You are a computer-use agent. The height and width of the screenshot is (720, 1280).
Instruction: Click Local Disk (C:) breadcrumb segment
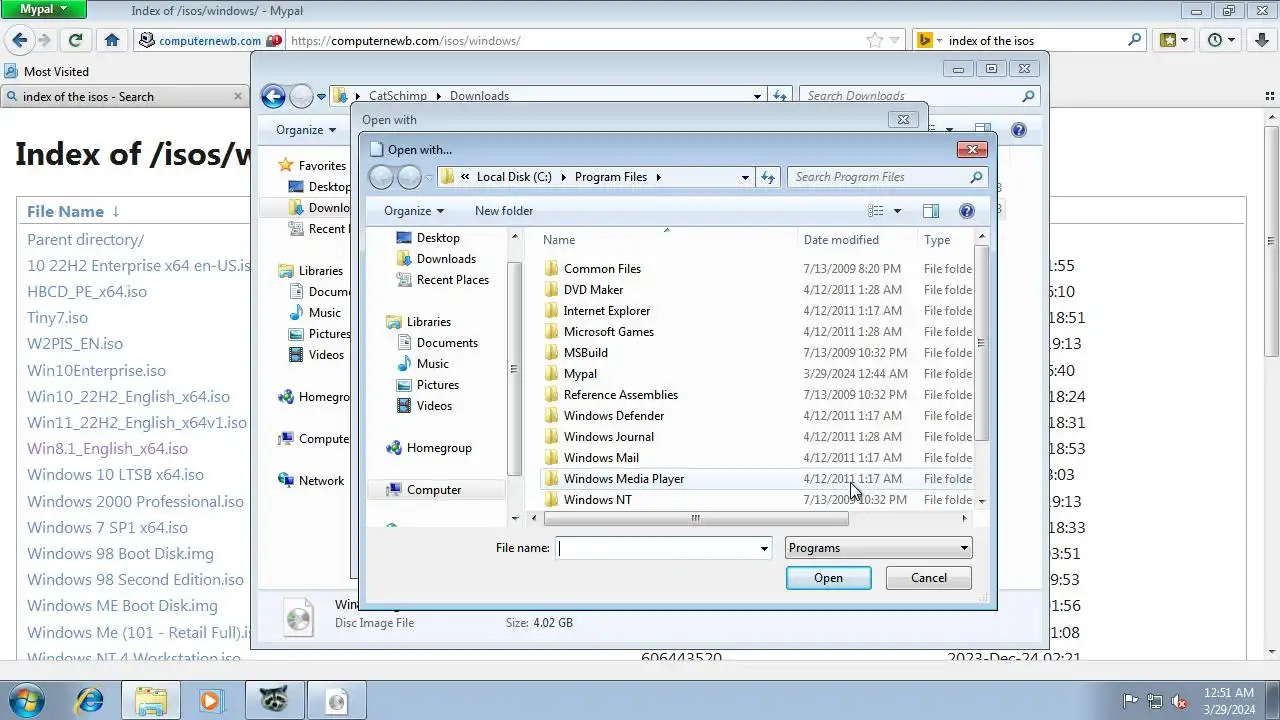[514, 177]
